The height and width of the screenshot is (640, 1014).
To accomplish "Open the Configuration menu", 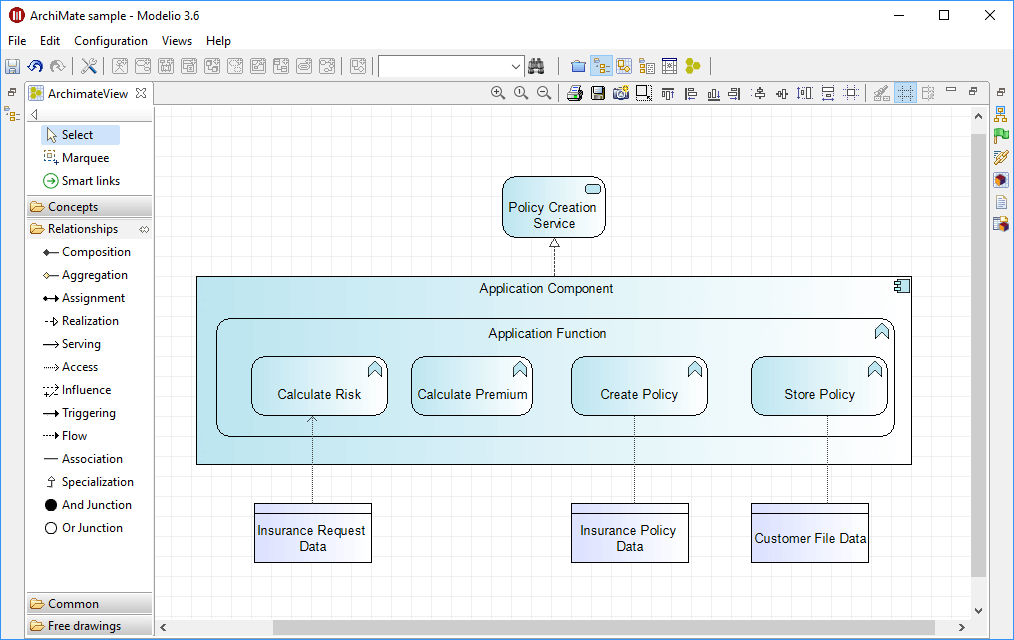I will [x=111, y=41].
